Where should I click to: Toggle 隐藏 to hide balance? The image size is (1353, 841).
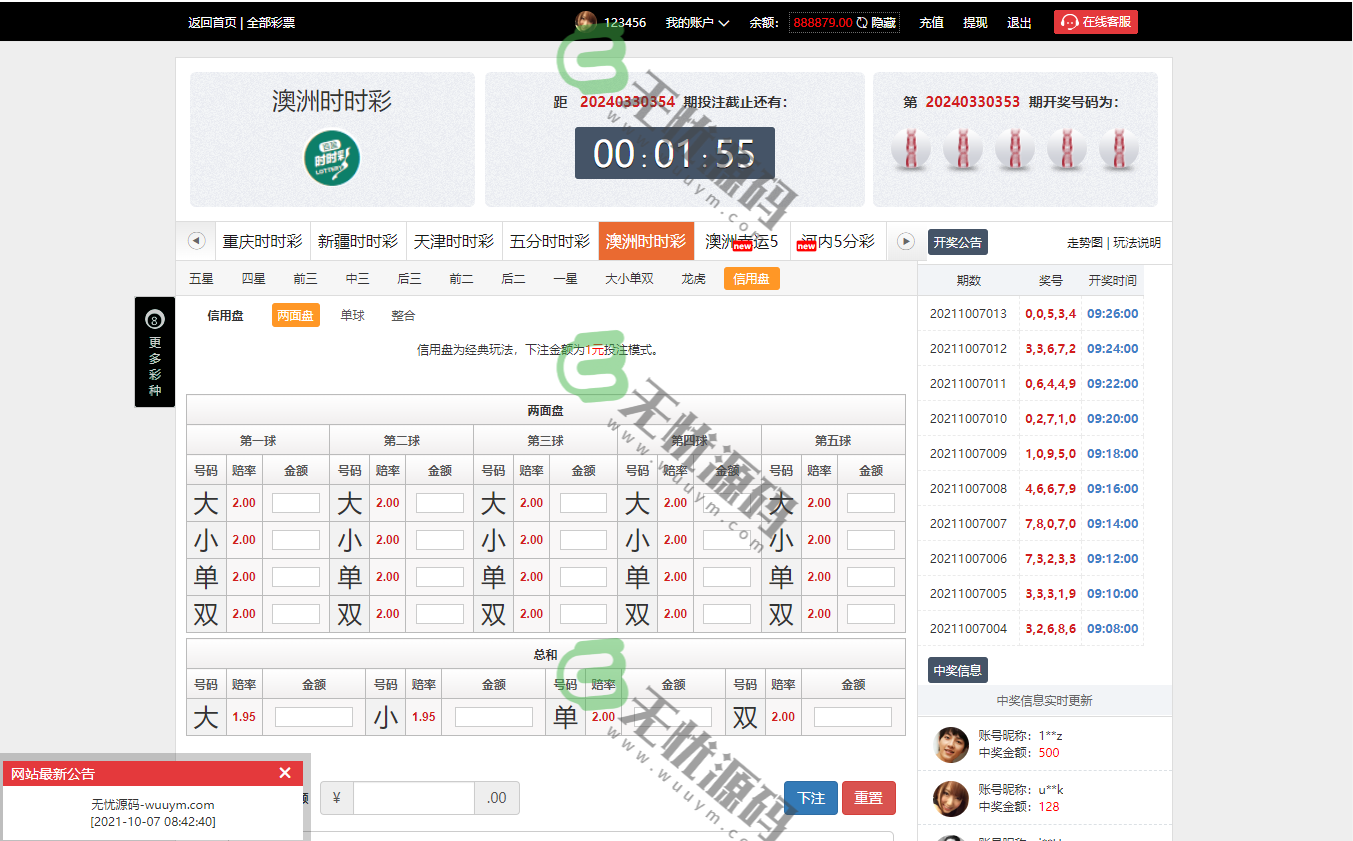tap(884, 22)
